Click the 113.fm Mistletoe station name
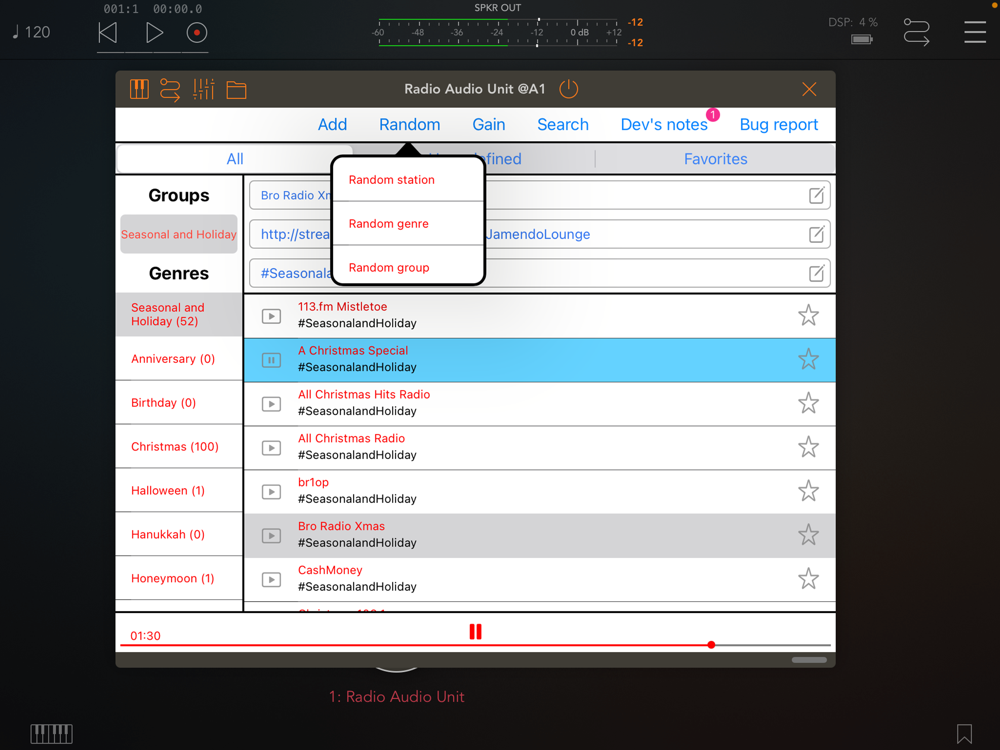 point(342,307)
